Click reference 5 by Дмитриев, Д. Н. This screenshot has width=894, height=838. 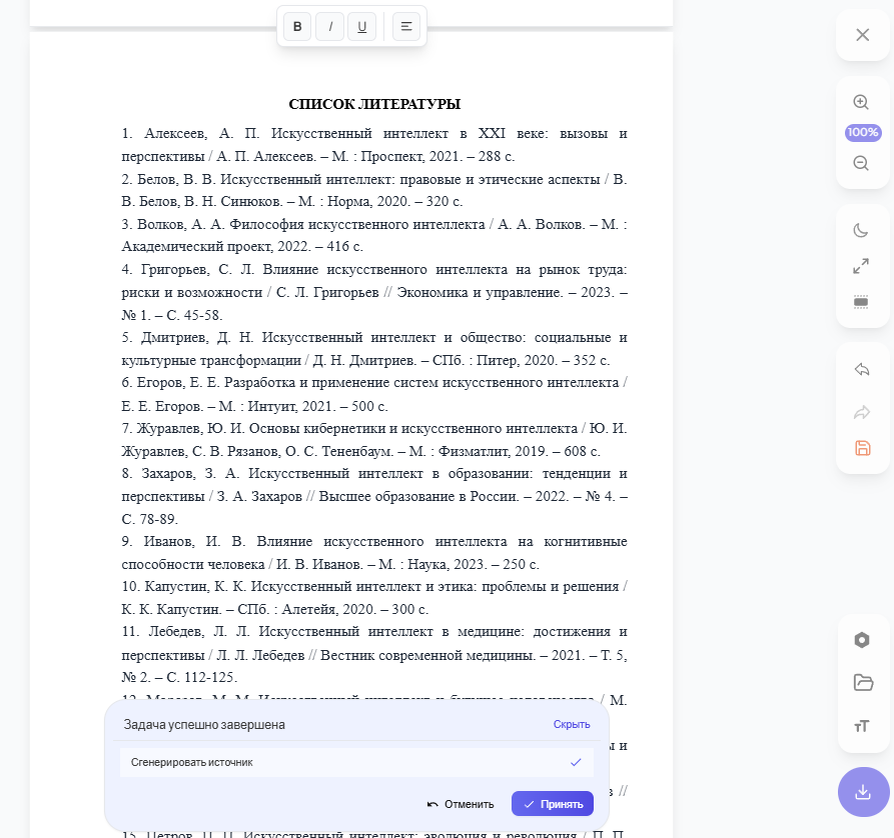pos(374,349)
